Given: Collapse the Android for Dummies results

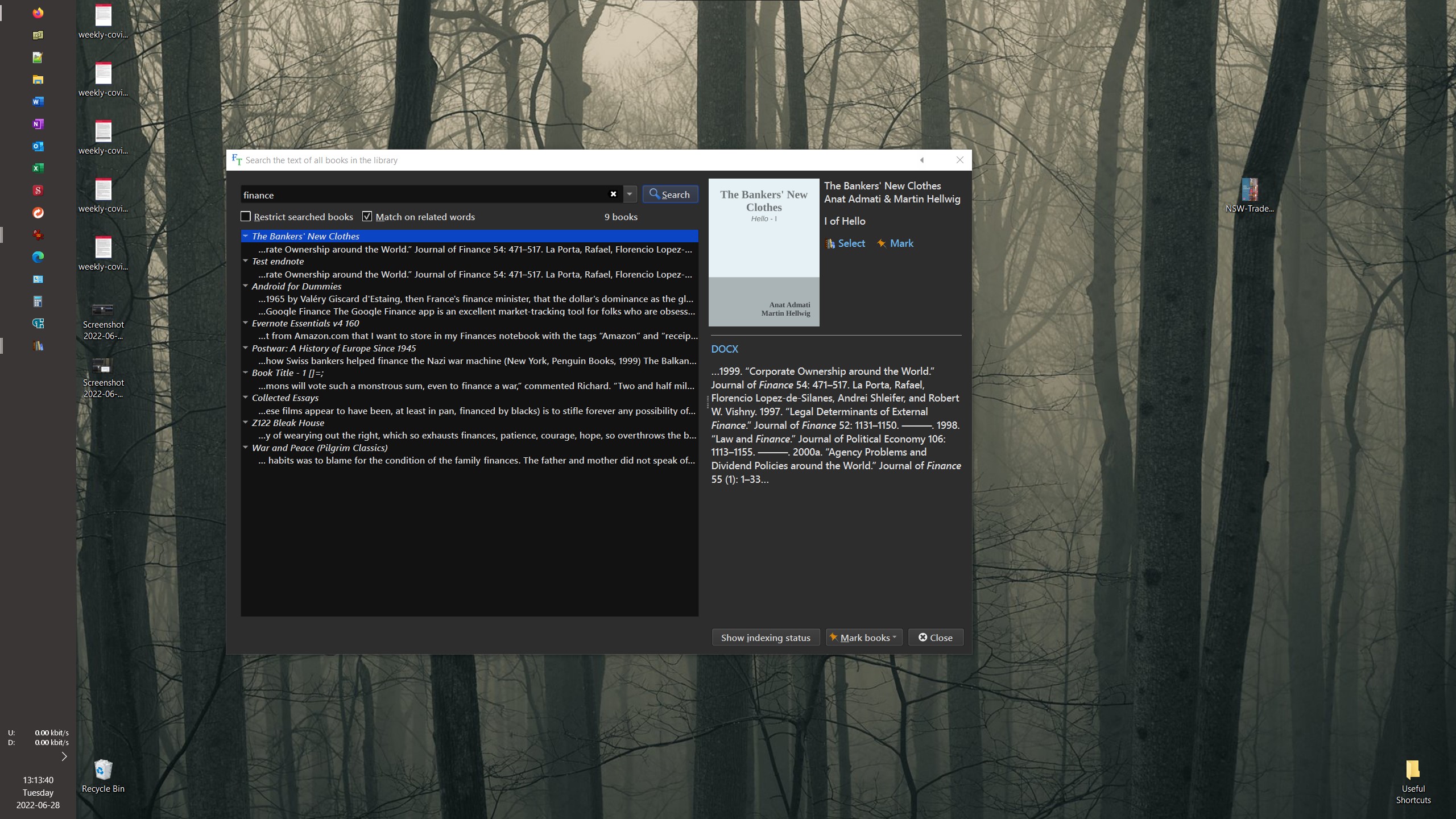Looking at the screenshot, I should [x=246, y=286].
